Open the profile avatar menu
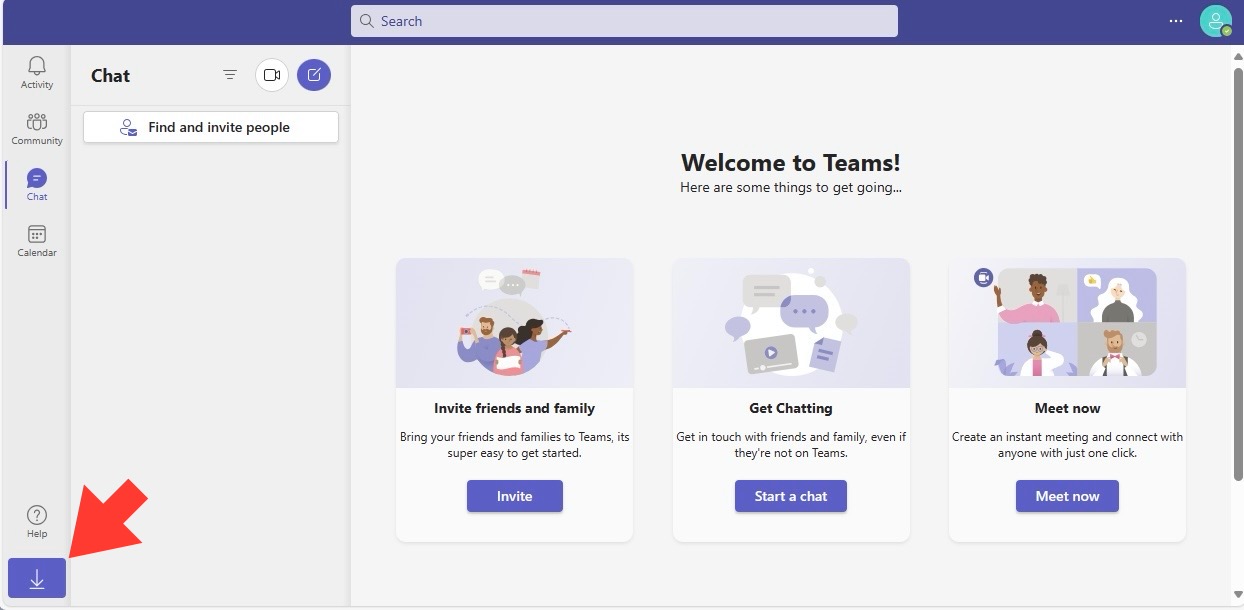Screen dimensions: 1244x610 click(x=1215, y=21)
